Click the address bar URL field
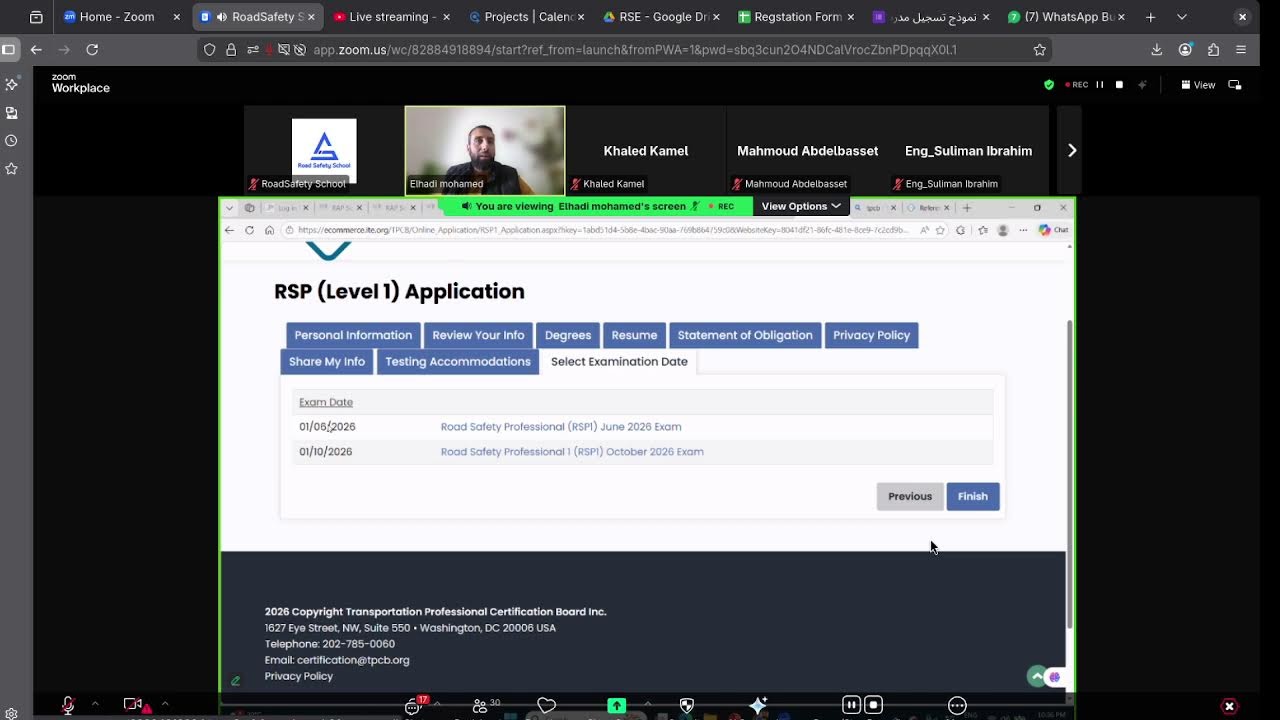 coord(625,49)
